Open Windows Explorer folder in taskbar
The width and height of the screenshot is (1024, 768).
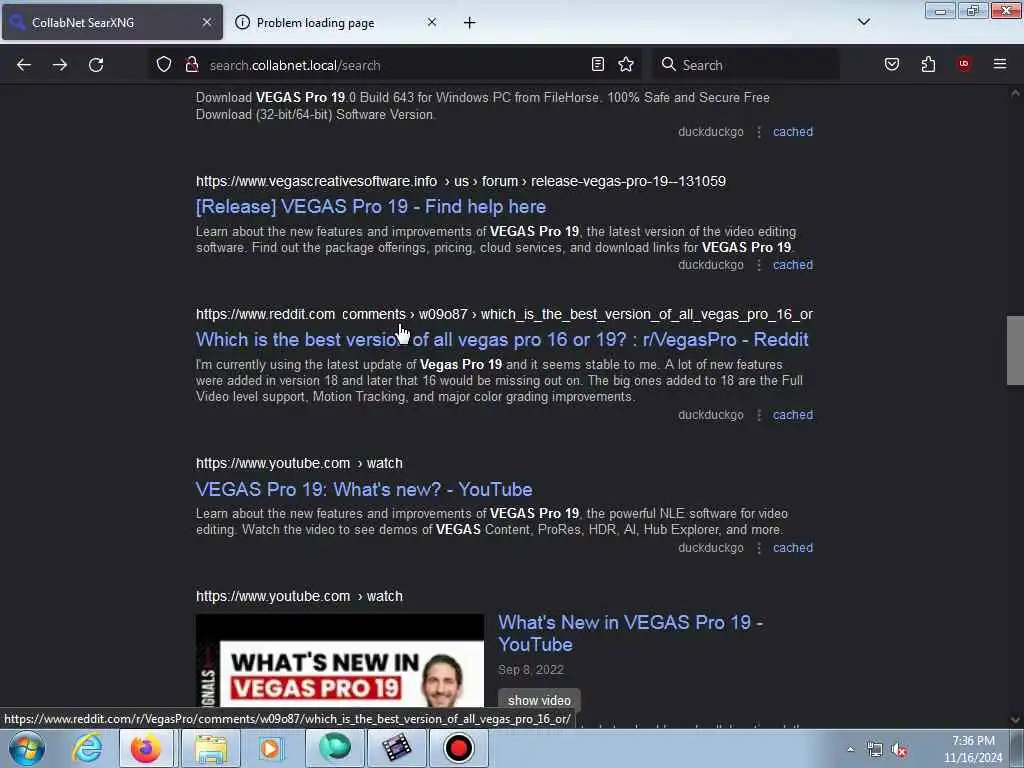(210, 748)
